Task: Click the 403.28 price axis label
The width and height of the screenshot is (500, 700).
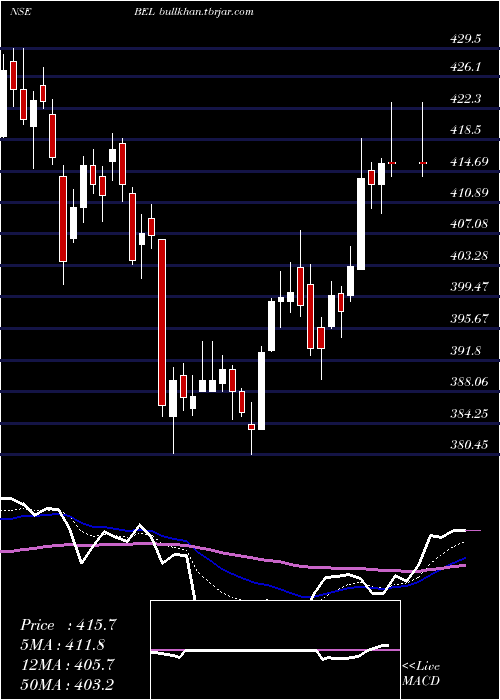Action: [468, 256]
